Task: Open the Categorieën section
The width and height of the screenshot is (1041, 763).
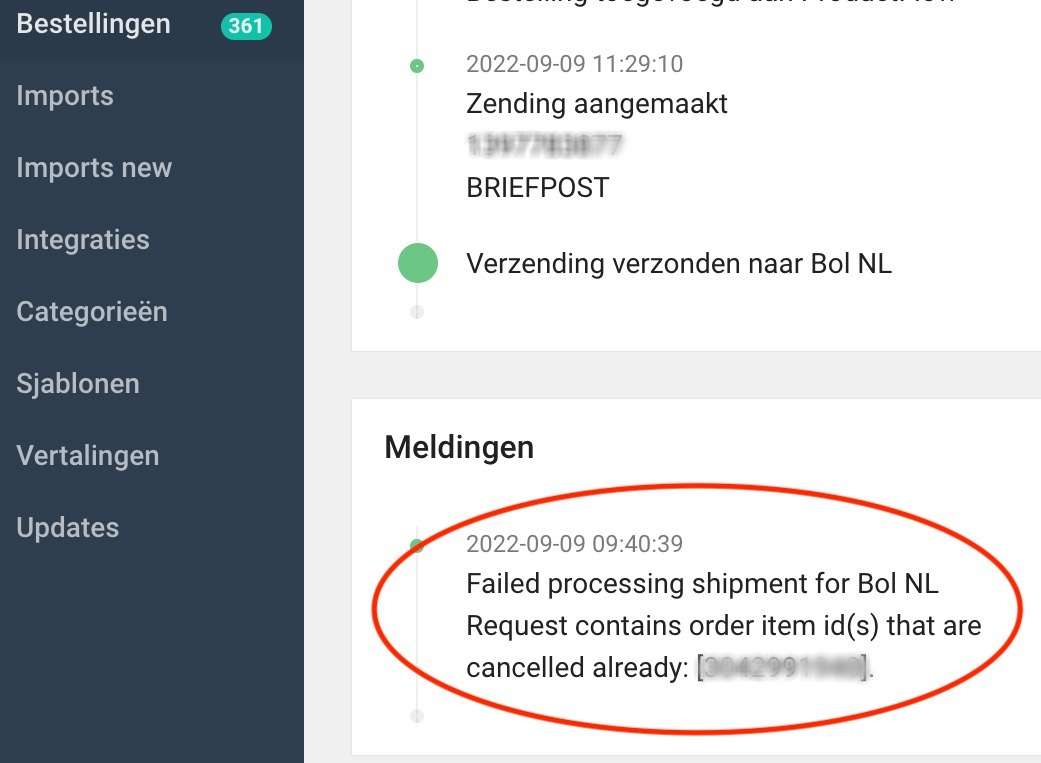Action: pos(91,312)
